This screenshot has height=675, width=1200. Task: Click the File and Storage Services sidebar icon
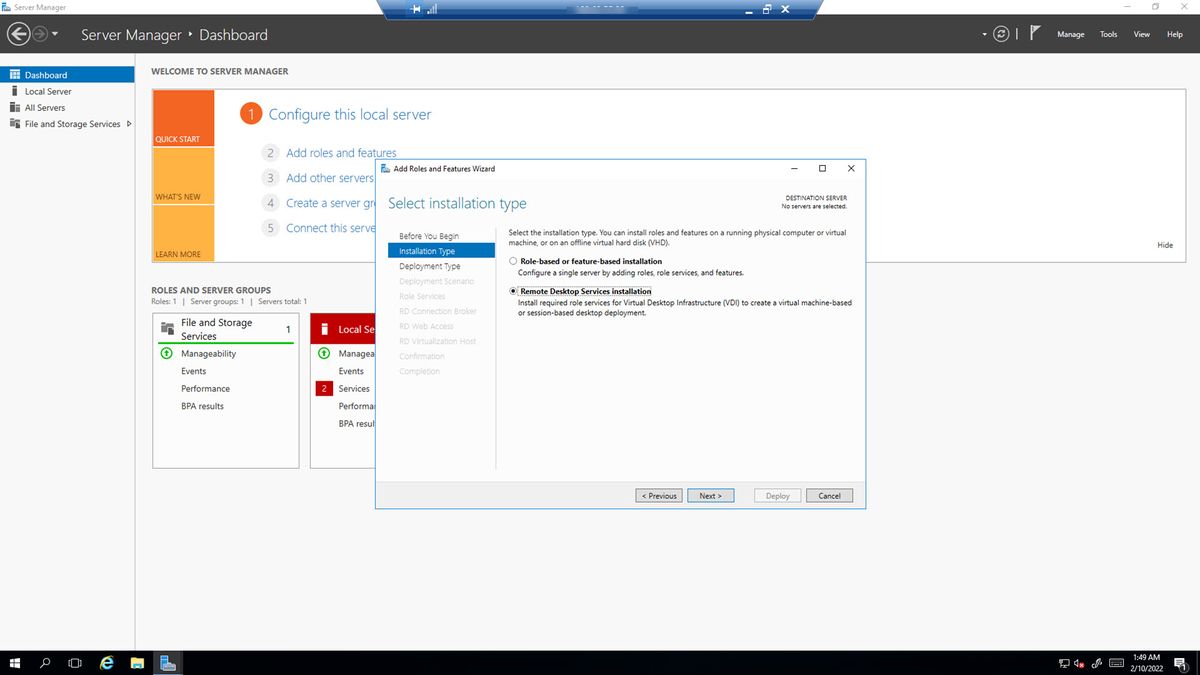pos(15,124)
